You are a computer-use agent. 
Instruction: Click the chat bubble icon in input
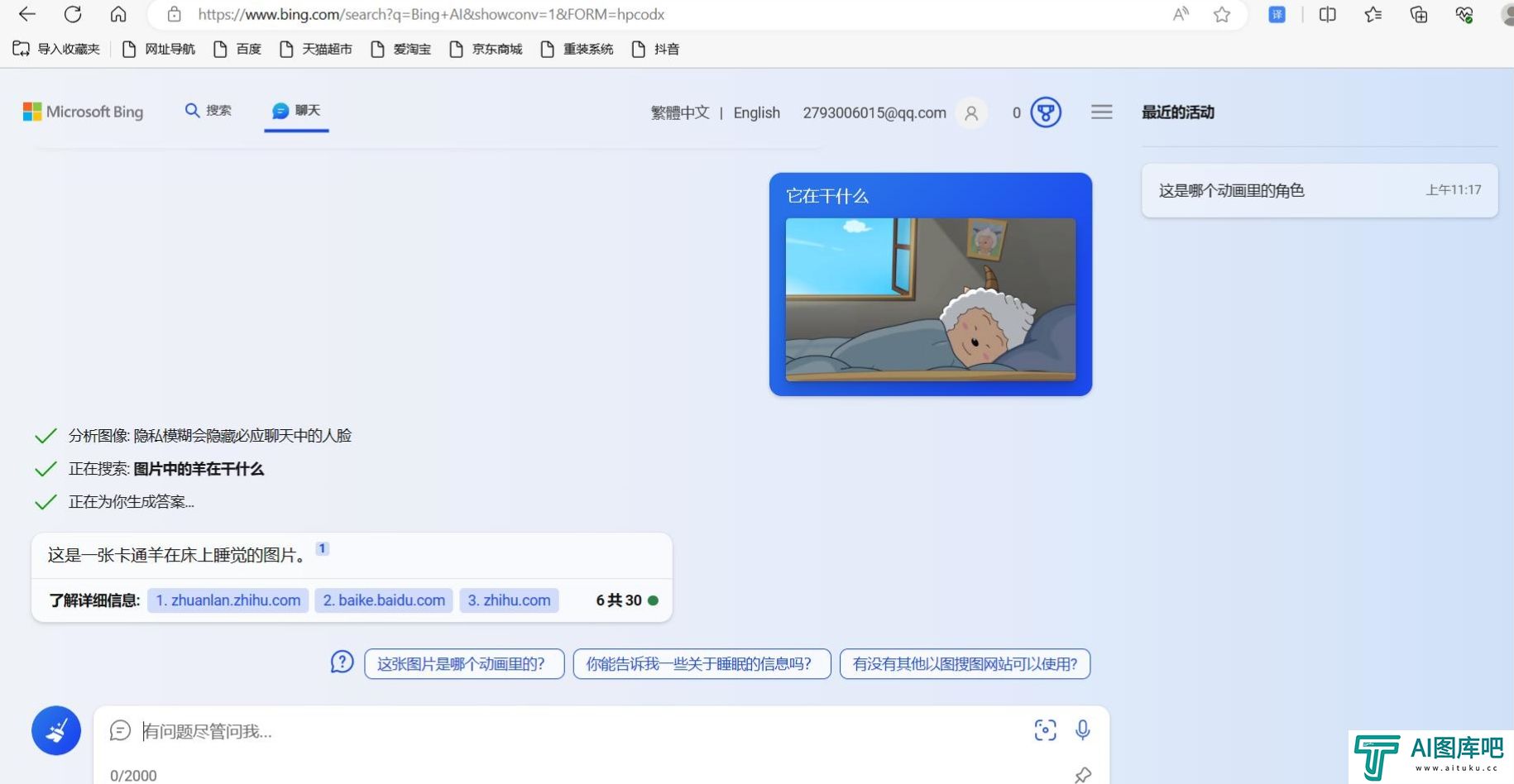[x=121, y=730]
